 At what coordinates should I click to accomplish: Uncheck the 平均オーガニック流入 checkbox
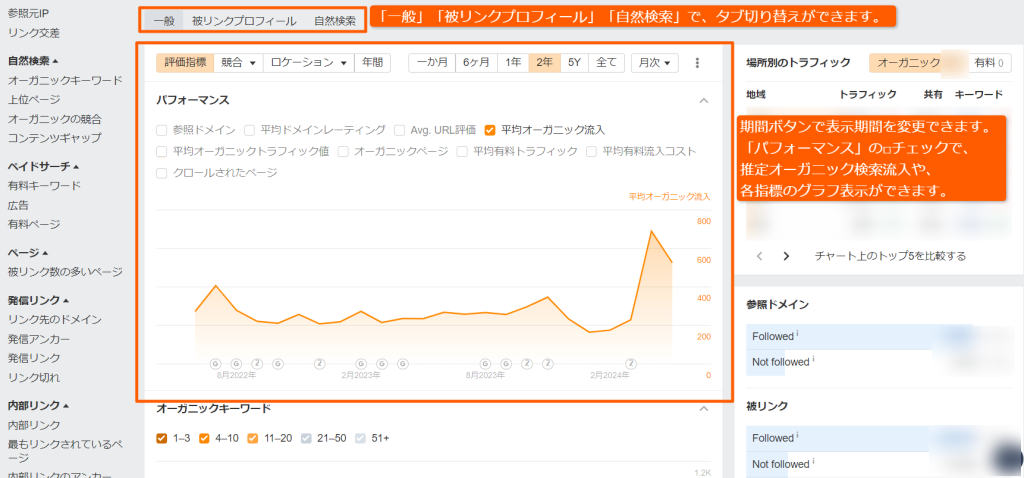click(490, 130)
